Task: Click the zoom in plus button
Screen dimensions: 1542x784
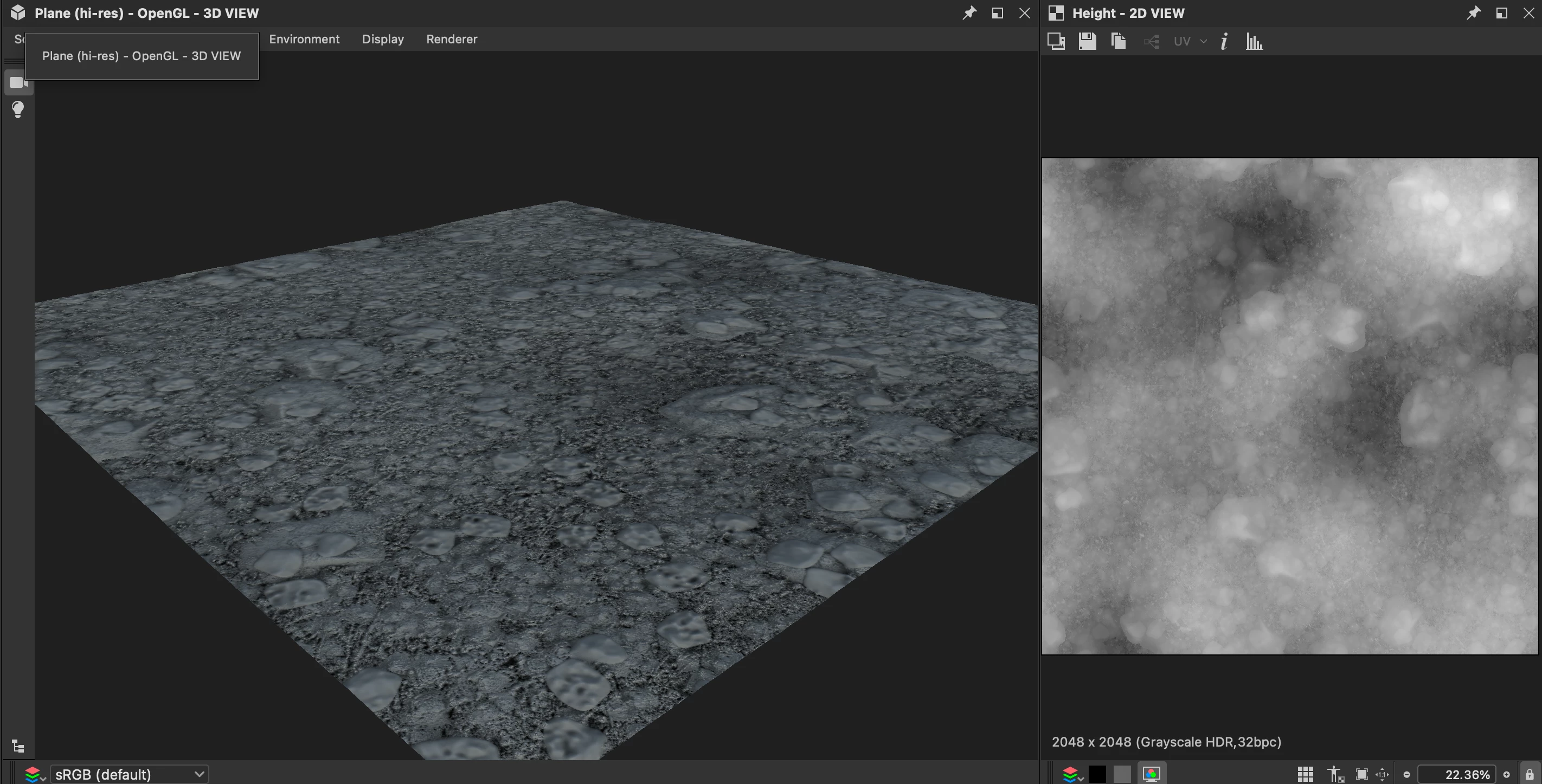Action: pos(1507,774)
